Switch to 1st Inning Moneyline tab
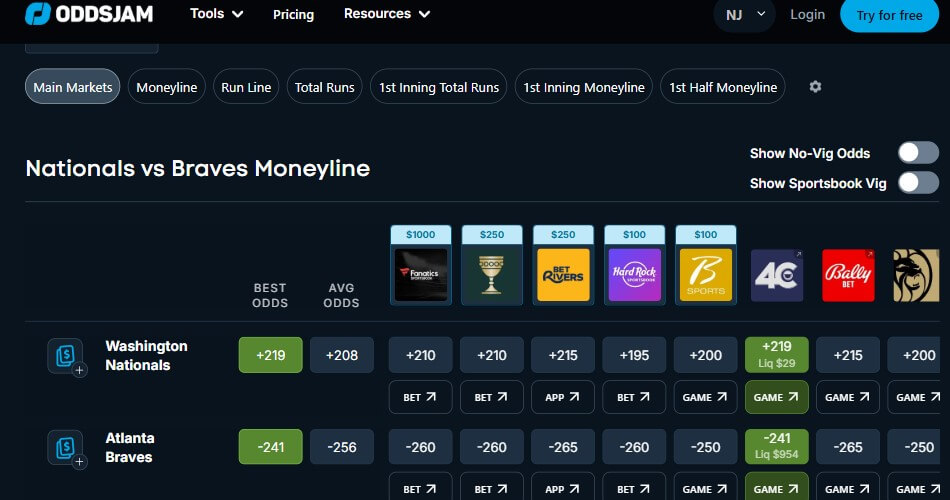 [x=583, y=87]
